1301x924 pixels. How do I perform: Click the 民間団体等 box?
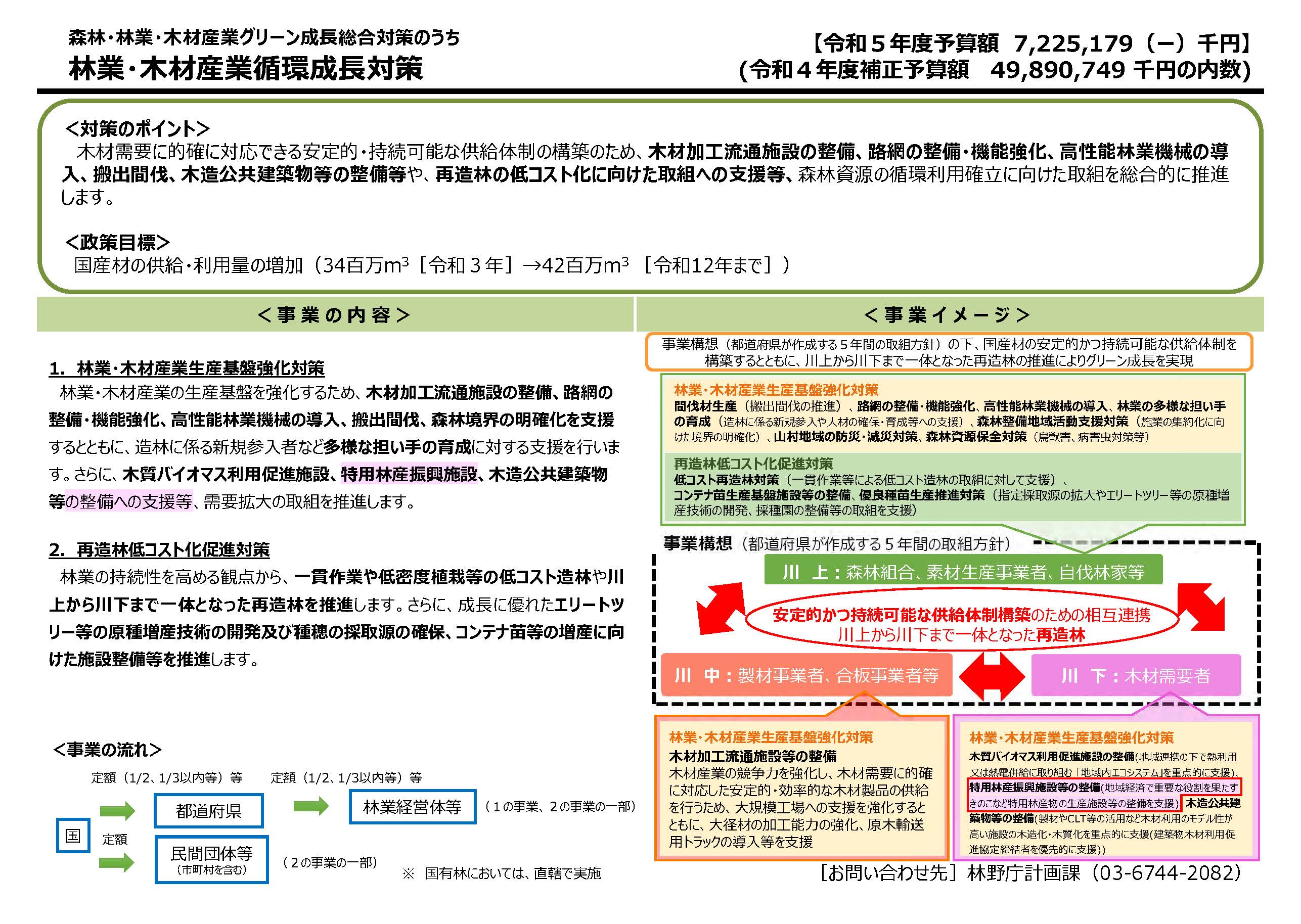tap(211, 859)
